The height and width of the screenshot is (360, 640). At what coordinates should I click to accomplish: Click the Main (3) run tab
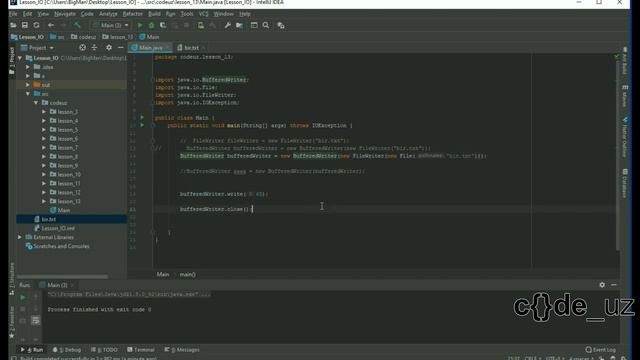tap(57, 285)
